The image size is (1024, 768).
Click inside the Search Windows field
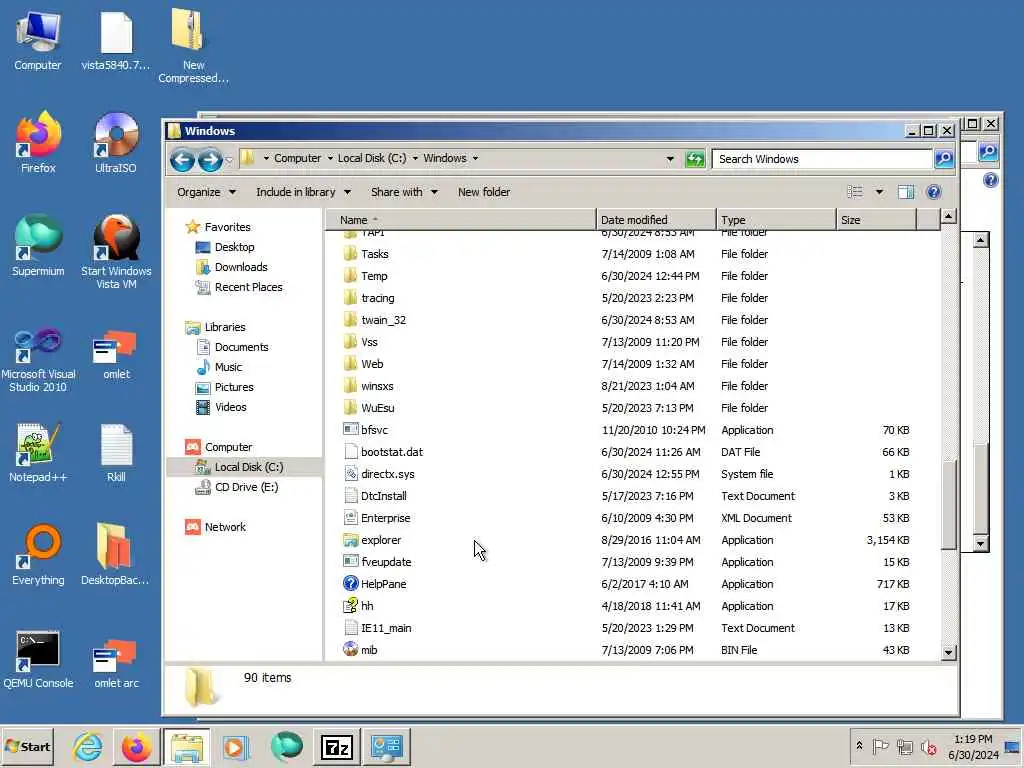pos(822,159)
